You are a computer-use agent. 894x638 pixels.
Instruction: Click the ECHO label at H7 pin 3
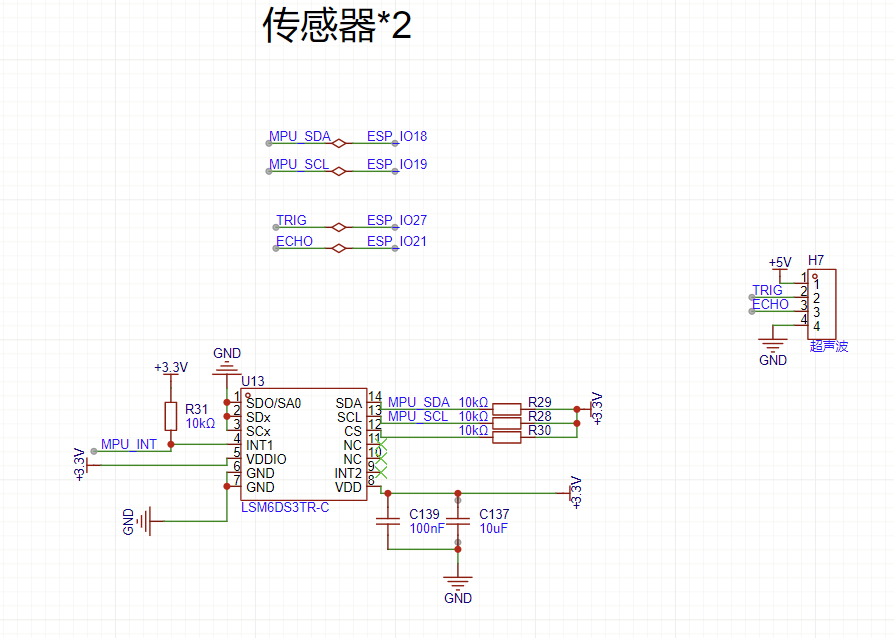tap(770, 304)
